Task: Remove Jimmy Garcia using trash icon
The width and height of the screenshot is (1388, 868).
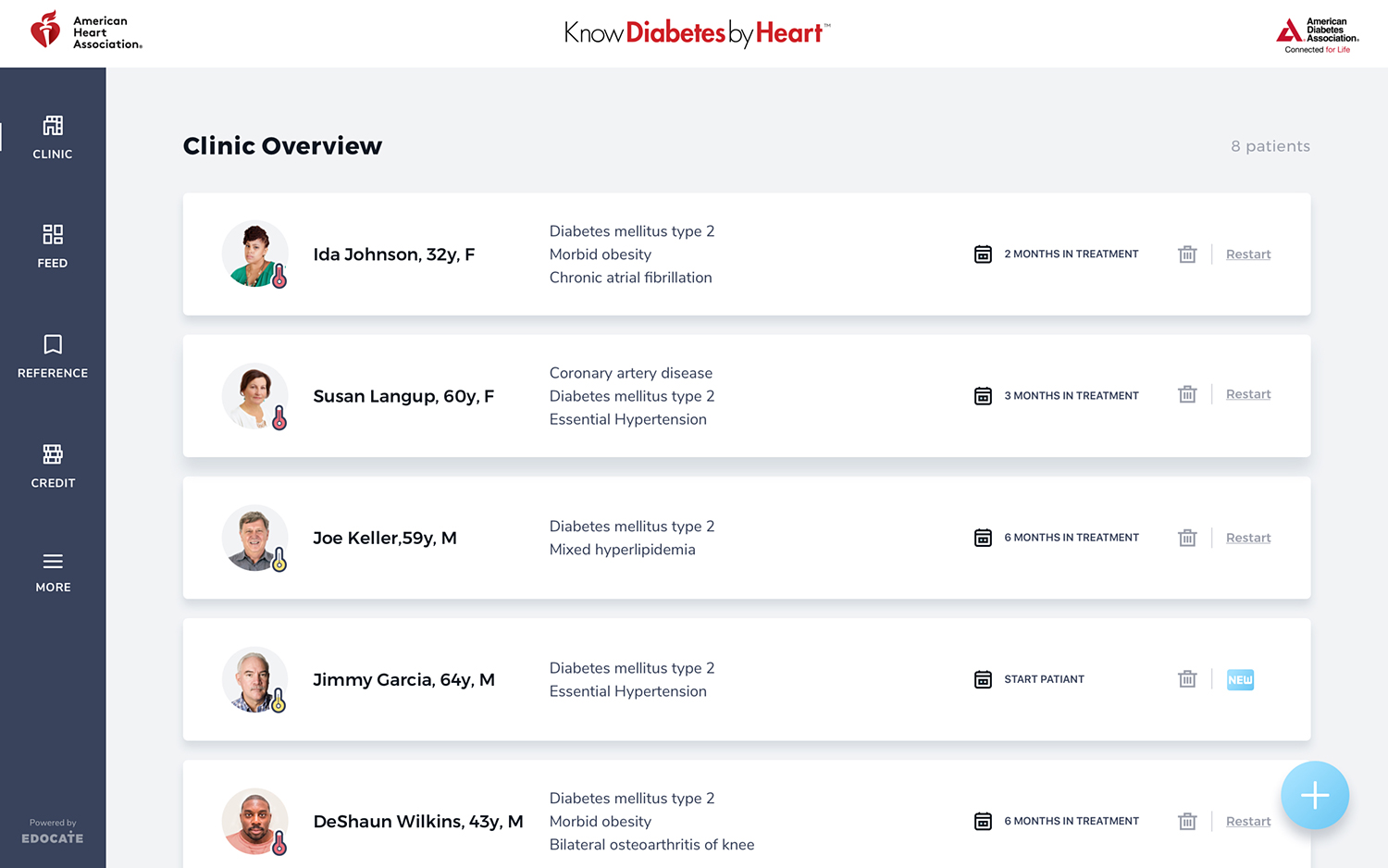Action: coord(1187,679)
